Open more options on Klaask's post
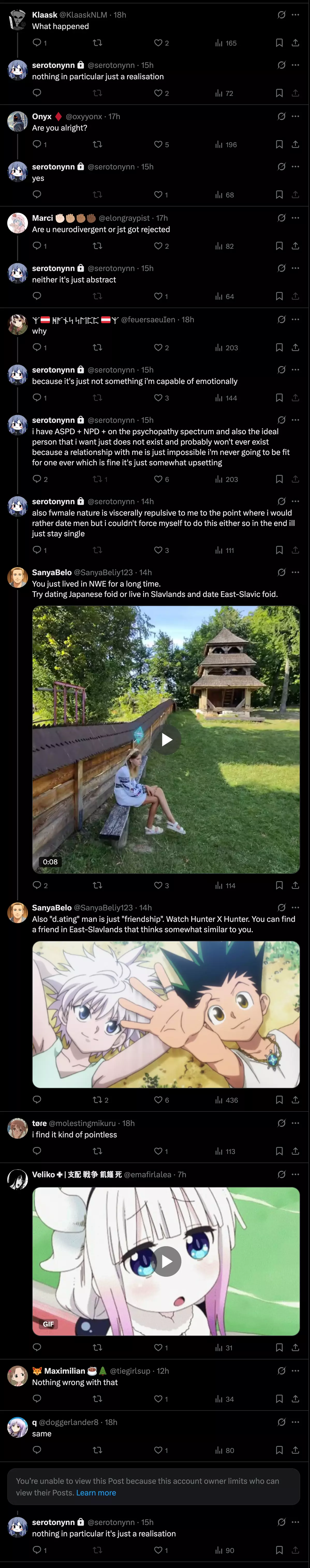Viewport: 310px width, 1568px height. 296,15
